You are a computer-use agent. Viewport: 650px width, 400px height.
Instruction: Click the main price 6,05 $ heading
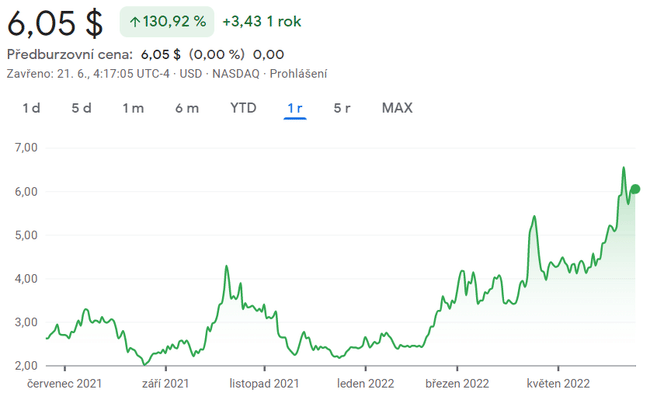(x=56, y=23)
